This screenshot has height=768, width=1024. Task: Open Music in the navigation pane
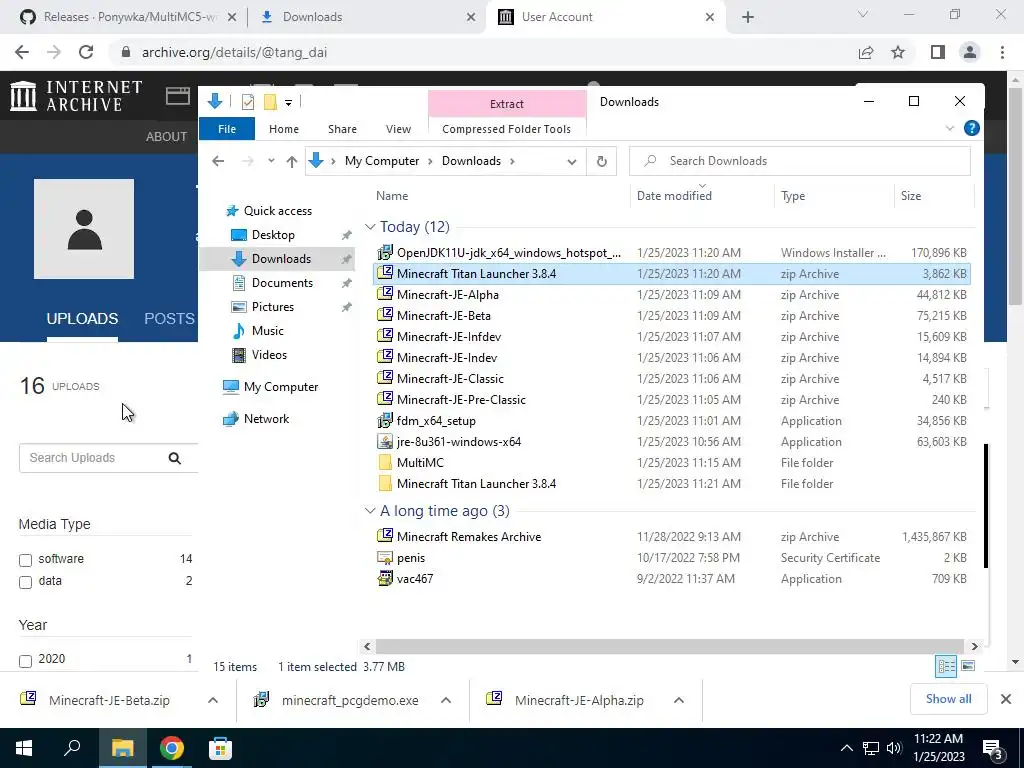(x=267, y=330)
